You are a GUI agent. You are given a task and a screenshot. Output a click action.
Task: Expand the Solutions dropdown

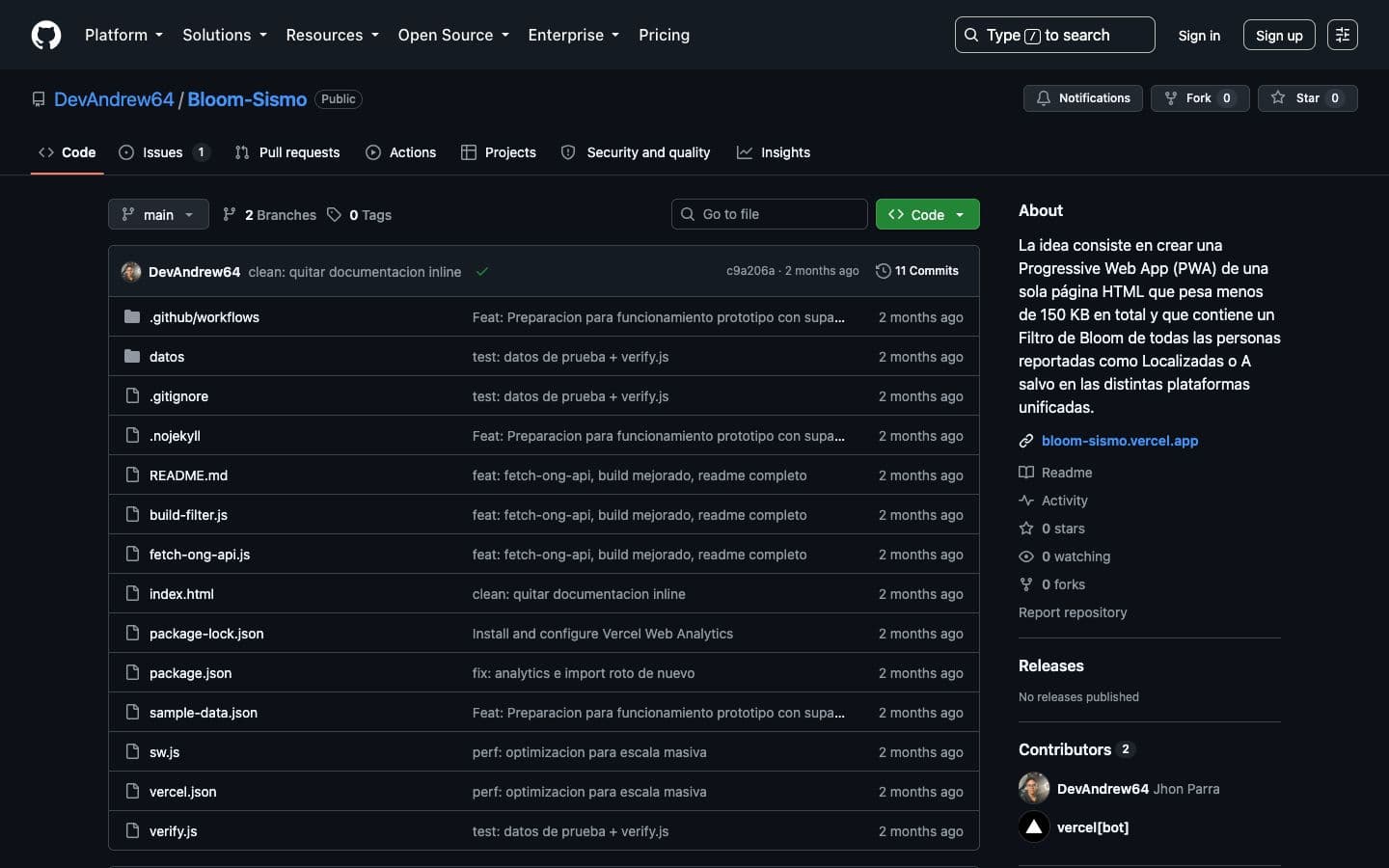(x=225, y=35)
